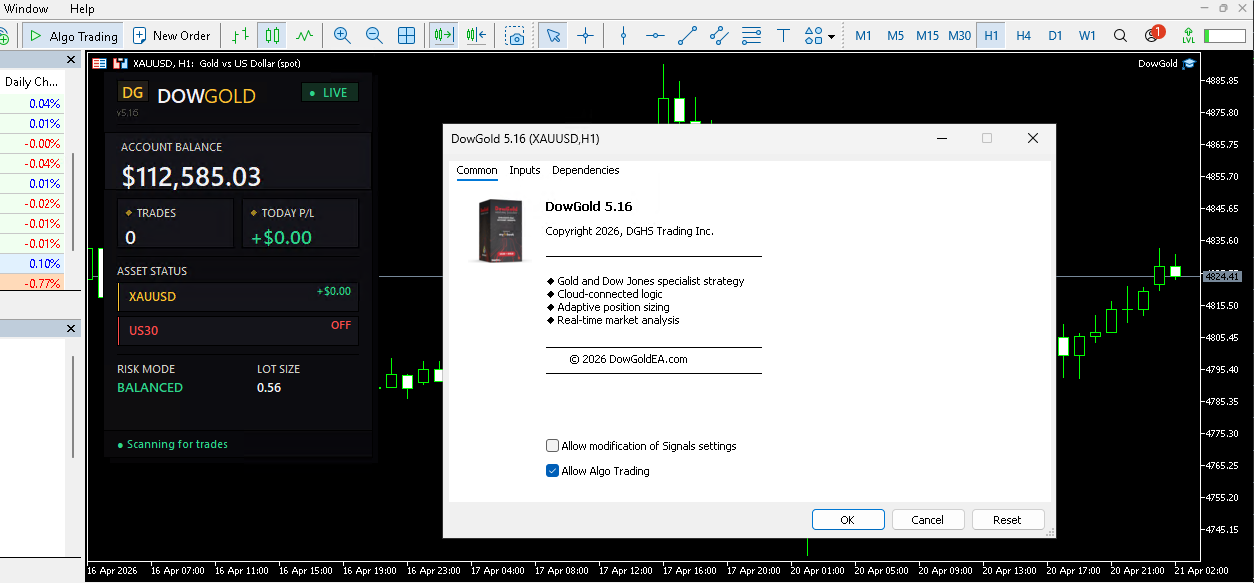This screenshot has width=1254, height=583.
Task: Pick the trendline drawing tool
Action: click(x=687, y=36)
